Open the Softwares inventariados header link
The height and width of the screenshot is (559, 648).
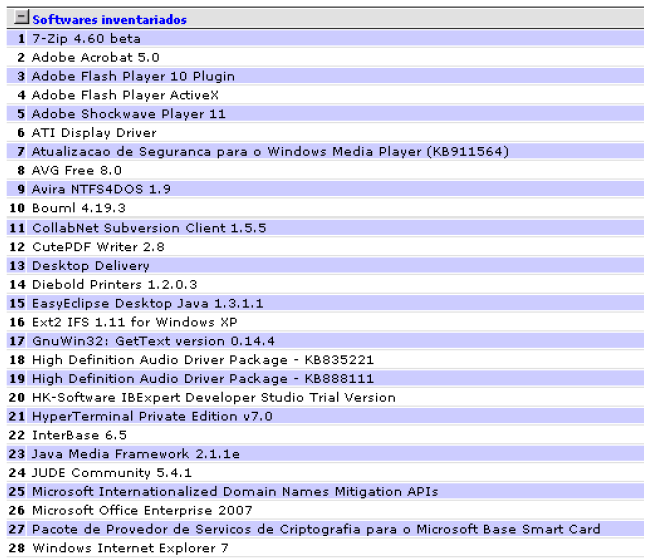pyautogui.click(x=110, y=19)
